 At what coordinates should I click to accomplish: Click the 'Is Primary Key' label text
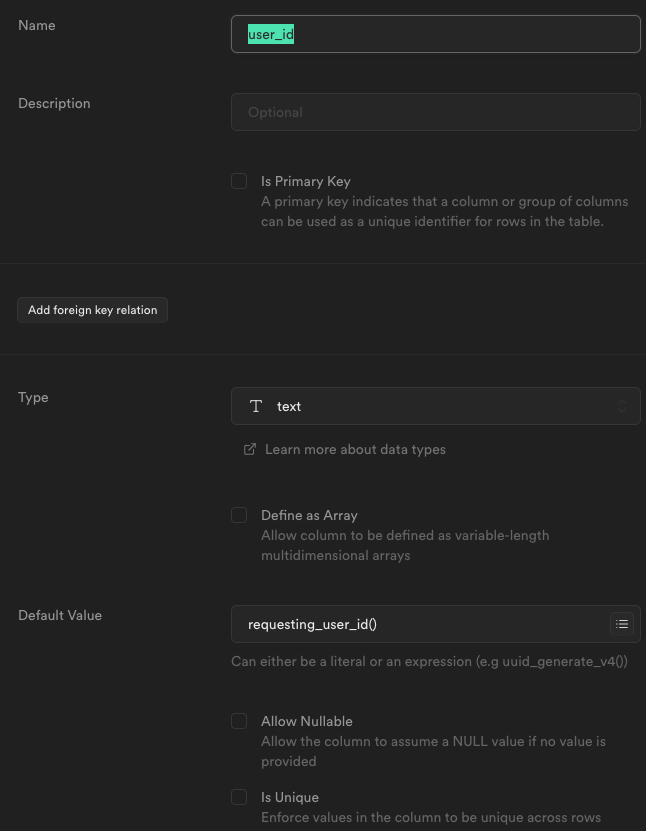pyautogui.click(x=306, y=181)
